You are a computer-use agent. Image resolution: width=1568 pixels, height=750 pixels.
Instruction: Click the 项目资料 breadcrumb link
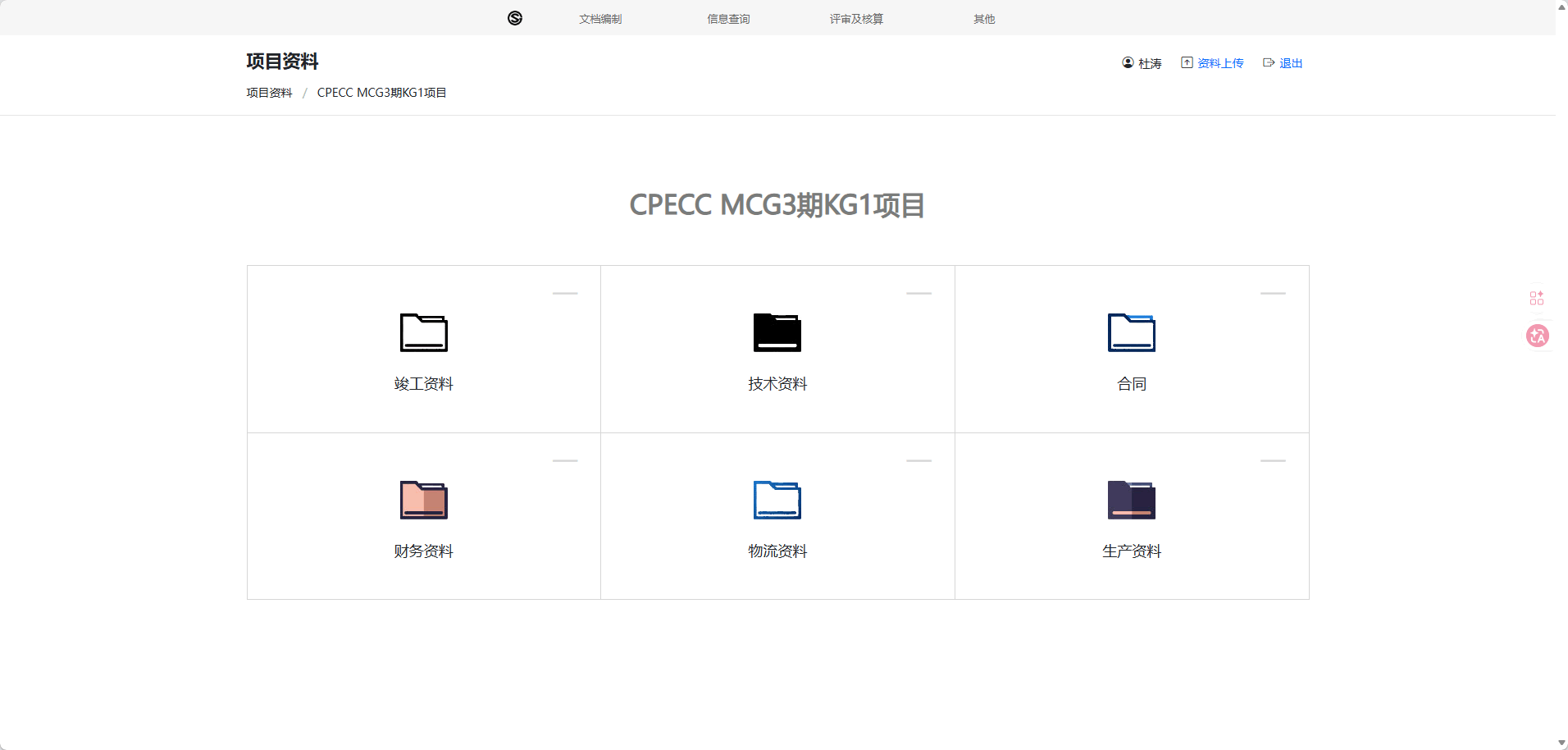tap(269, 93)
